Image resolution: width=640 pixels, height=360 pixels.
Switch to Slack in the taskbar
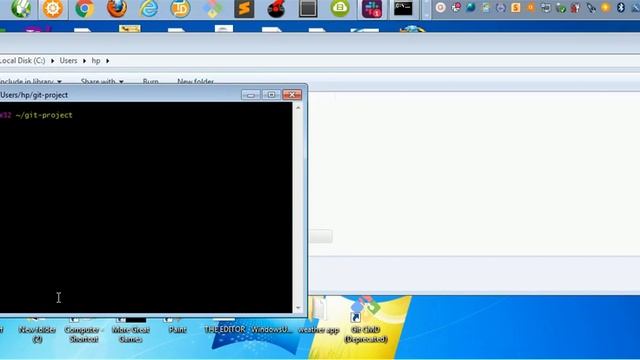click(372, 9)
